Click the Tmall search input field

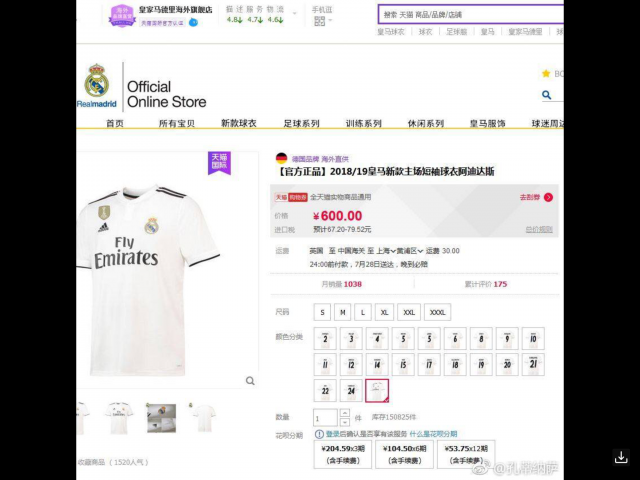point(471,15)
